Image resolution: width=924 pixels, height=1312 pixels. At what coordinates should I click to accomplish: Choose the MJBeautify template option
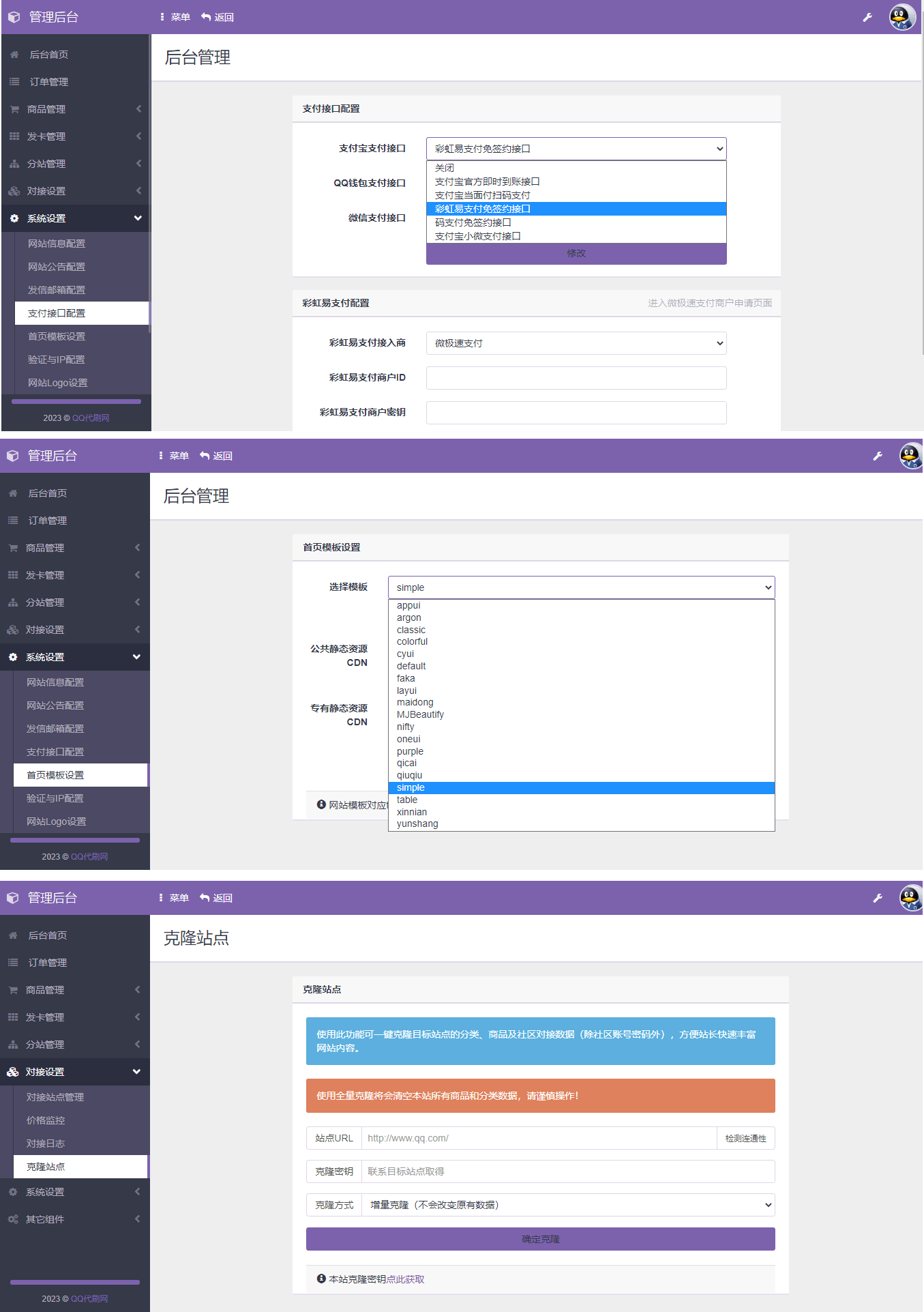(x=420, y=714)
